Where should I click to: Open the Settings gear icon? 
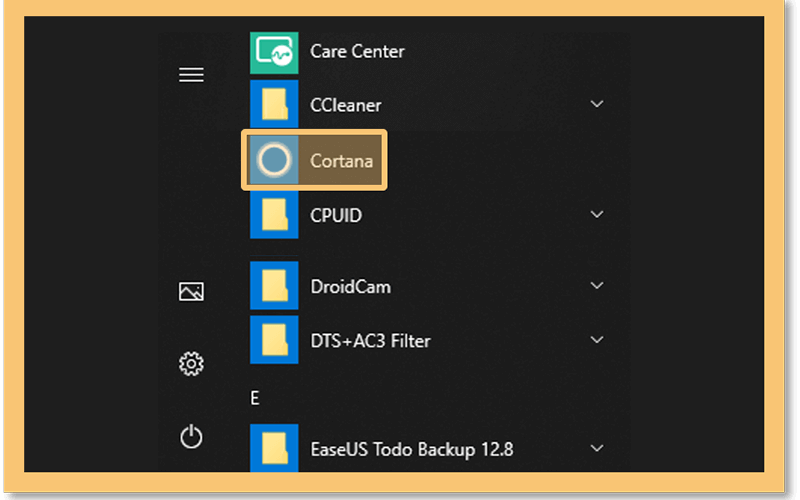pos(191,364)
